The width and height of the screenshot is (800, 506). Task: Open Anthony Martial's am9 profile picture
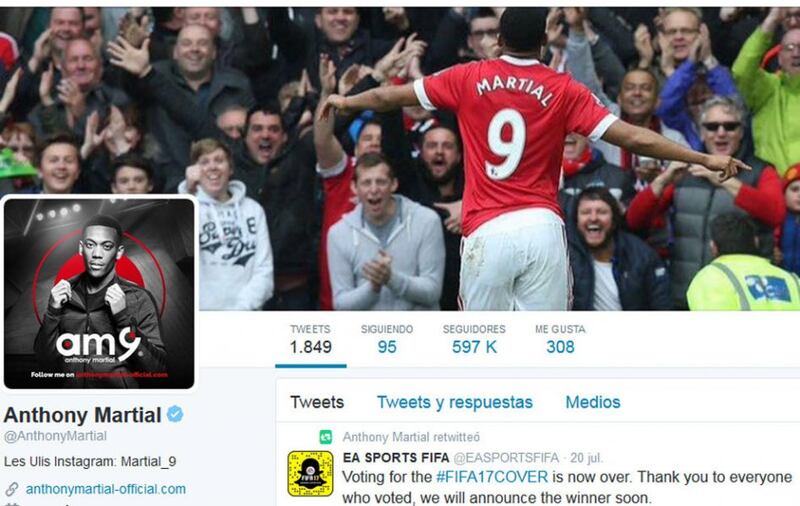click(x=99, y=293)
